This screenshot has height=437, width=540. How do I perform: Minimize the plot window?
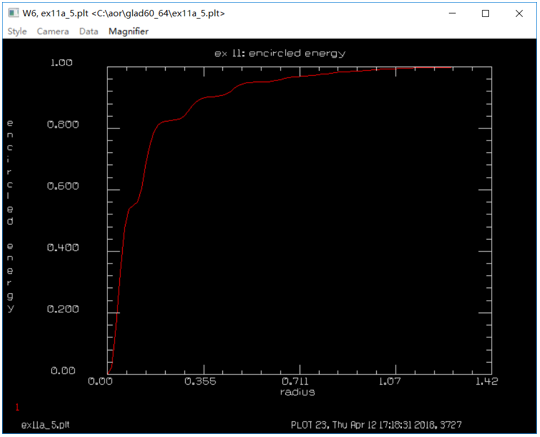pyautogui.click(x=453, y=13)
